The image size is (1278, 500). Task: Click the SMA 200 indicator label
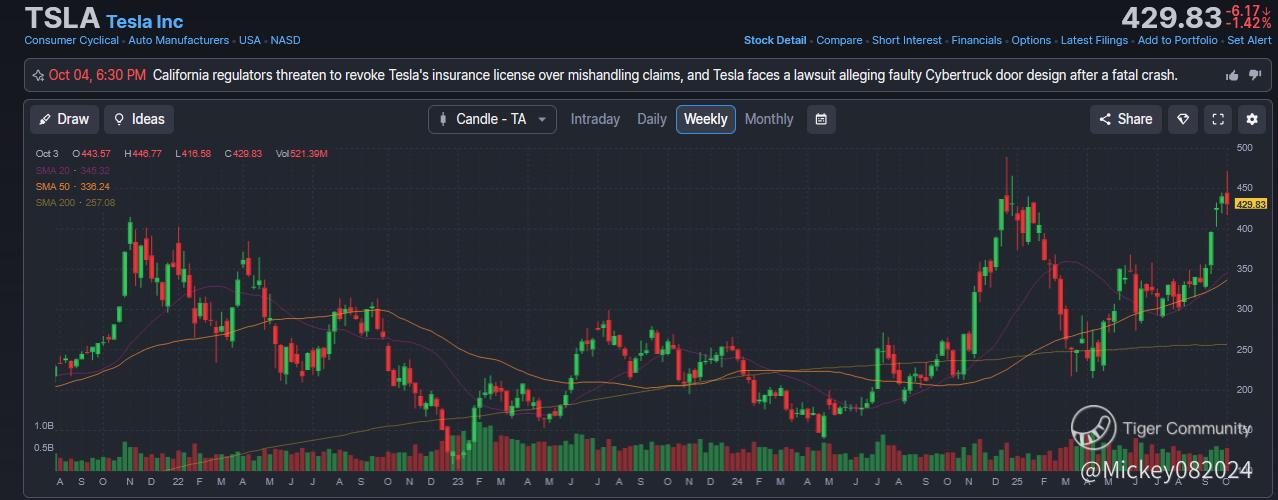coord(76,202)
